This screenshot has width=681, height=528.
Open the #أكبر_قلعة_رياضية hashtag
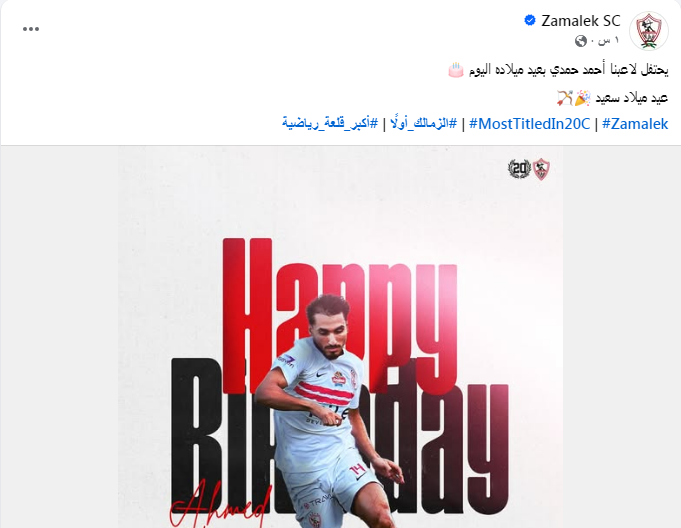330,124
